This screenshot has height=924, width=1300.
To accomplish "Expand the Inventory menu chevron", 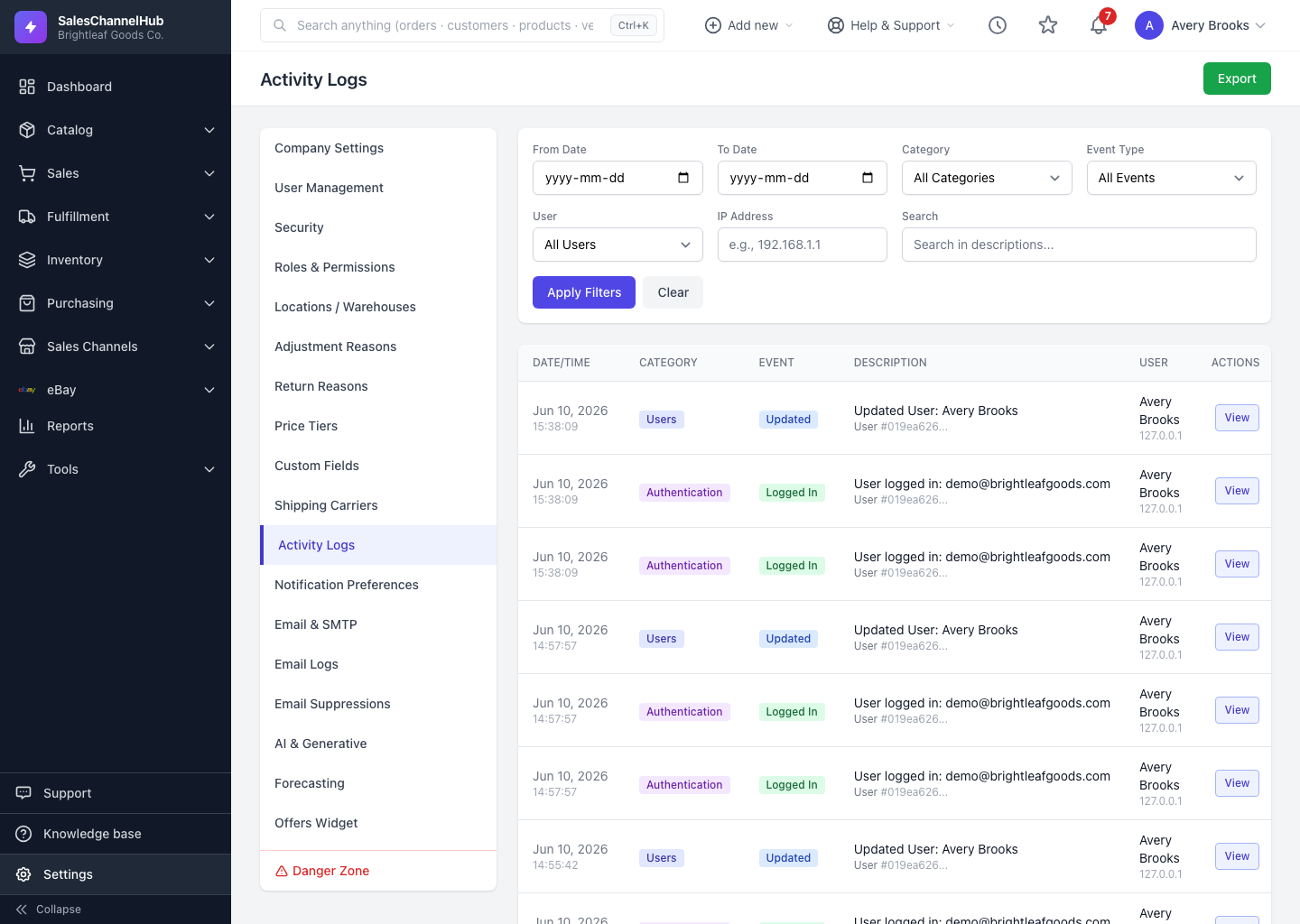I will (x=209, y=260).
